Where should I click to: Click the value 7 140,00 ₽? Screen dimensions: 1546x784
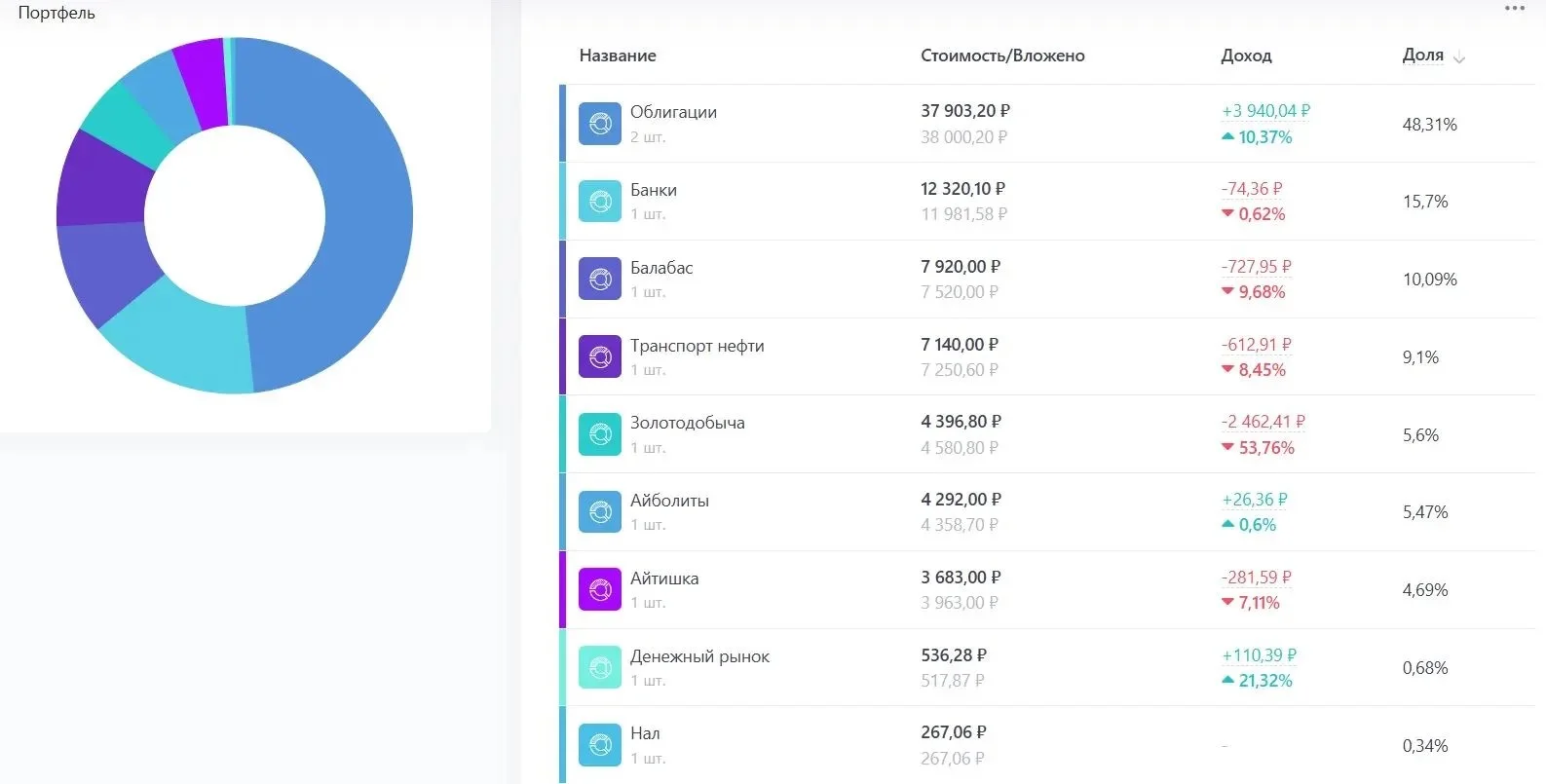point(960,345)
